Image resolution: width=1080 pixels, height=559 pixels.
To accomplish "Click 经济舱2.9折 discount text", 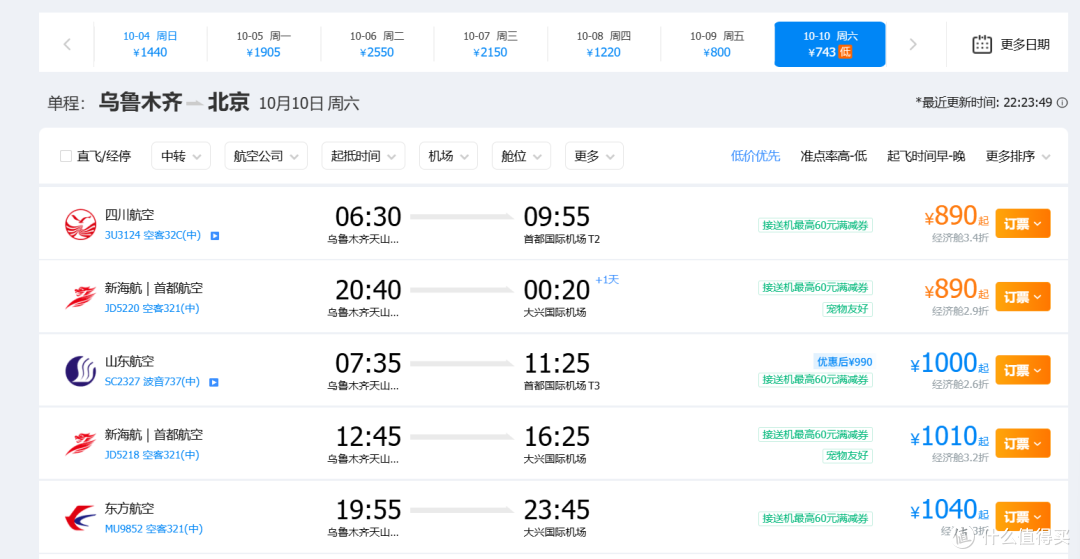I will point(960,311).
